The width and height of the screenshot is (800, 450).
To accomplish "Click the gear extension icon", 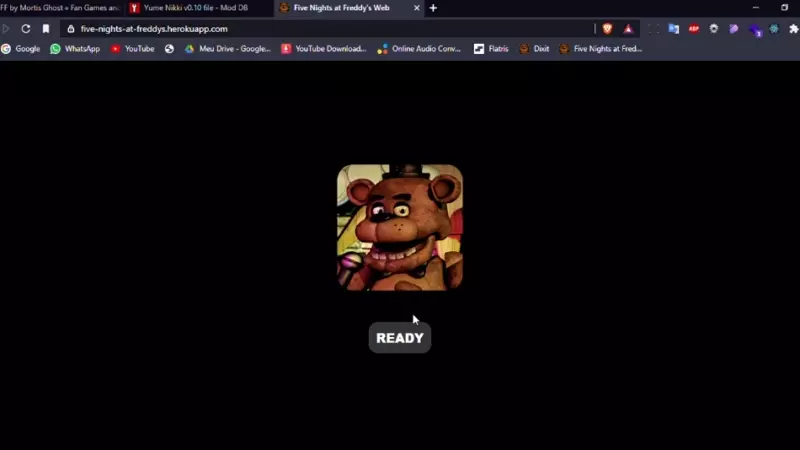I will [x=714, y=29].
